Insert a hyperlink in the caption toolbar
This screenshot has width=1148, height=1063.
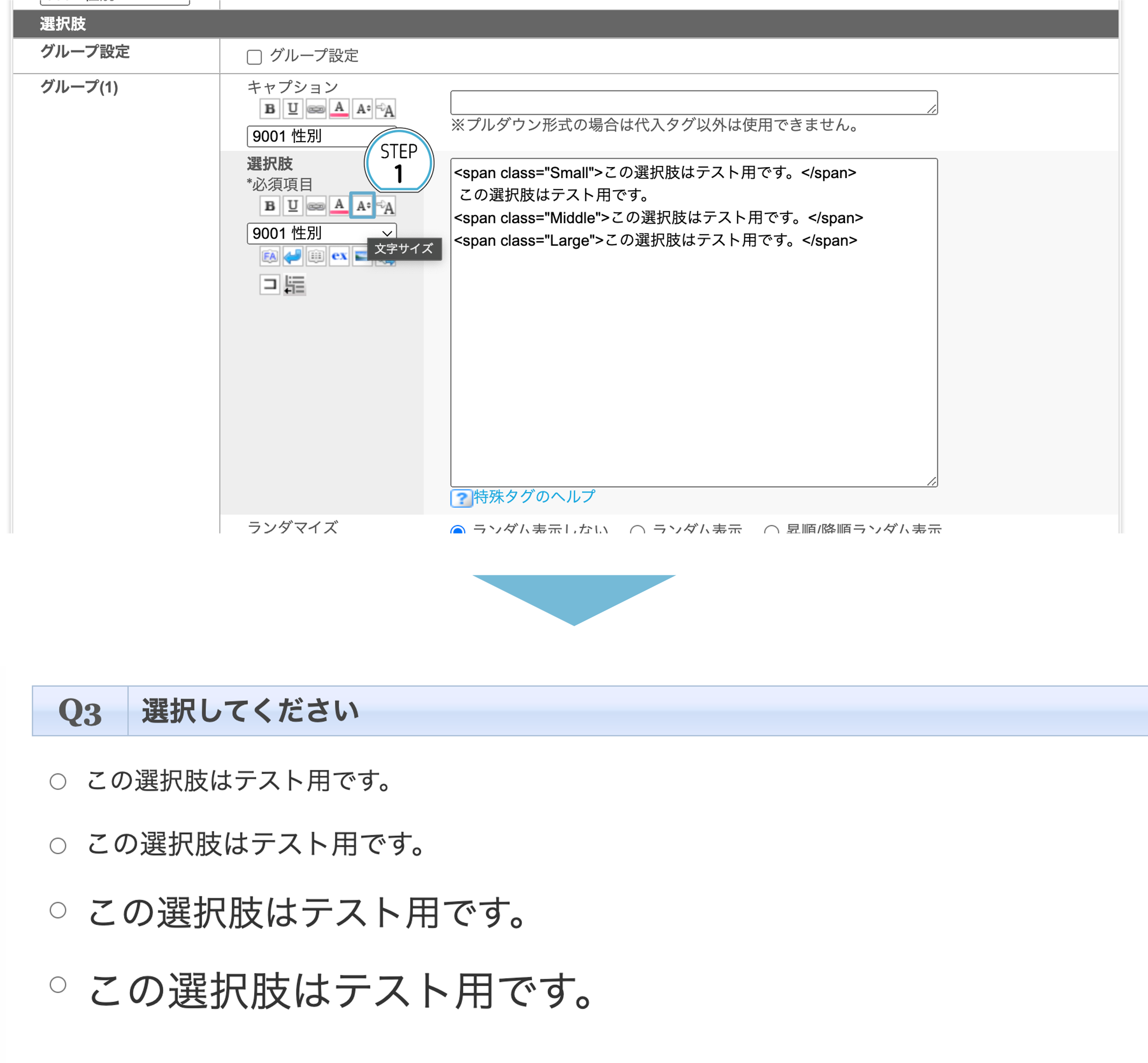pos(316,109)
